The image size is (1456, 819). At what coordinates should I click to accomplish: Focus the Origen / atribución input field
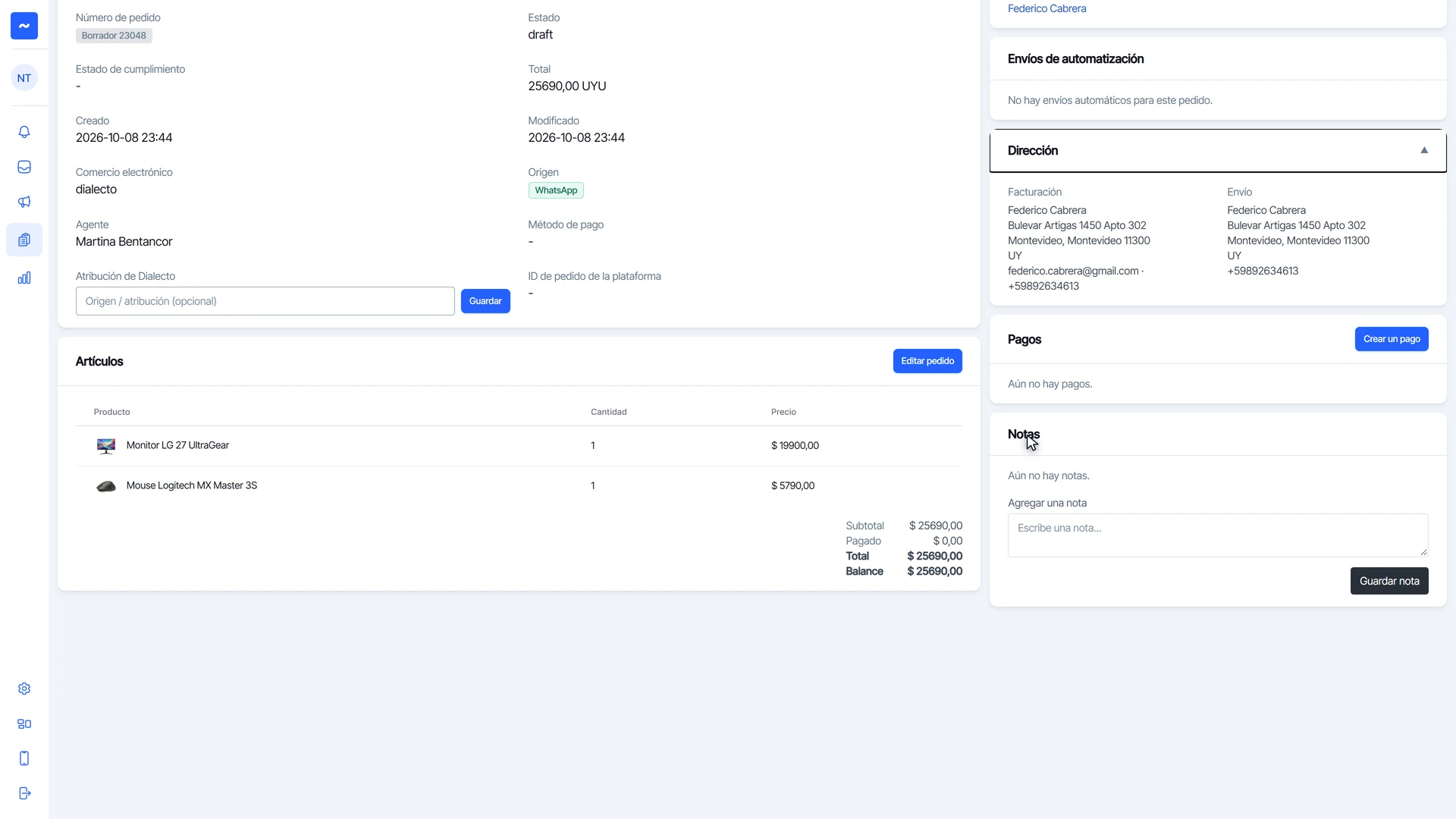(265, 301)
